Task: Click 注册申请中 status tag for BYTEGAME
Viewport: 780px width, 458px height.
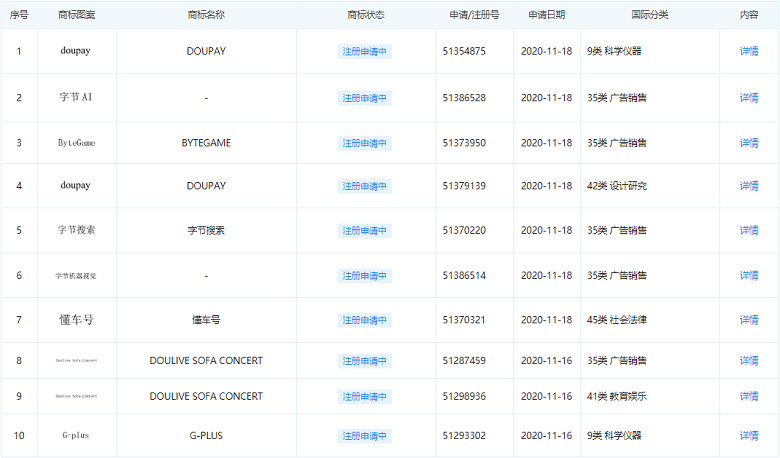Action: coord(365,144)
